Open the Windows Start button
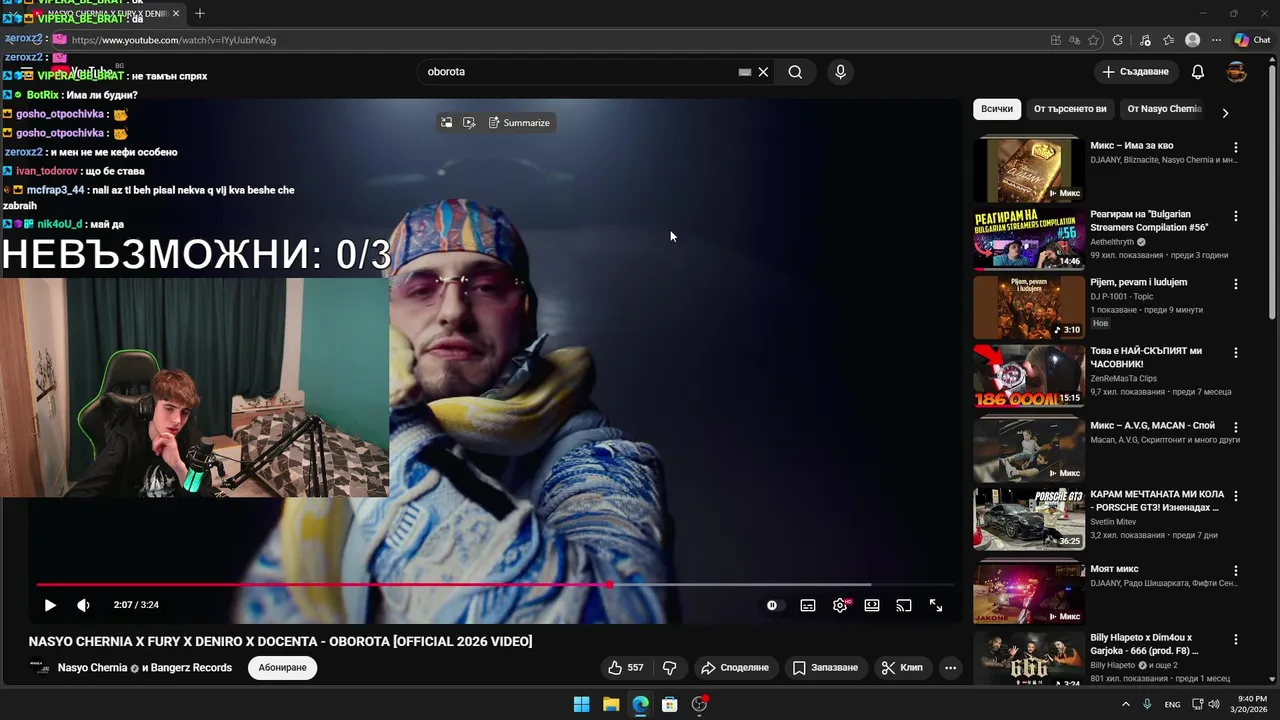The height and width of the screenshot is (720, 1280). coord(581,704)
